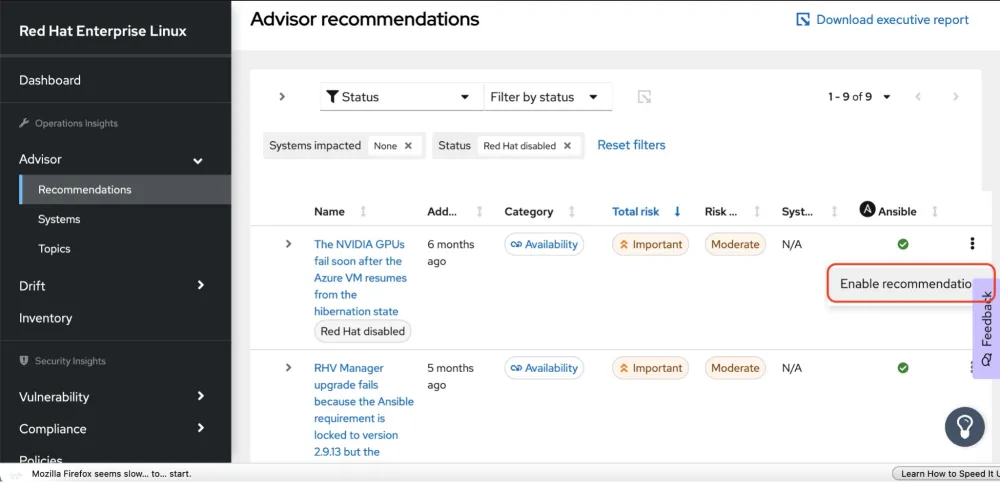Screen dimensions: 1000x482
Task: Click Download executive report link
Action: pos(882,20)
